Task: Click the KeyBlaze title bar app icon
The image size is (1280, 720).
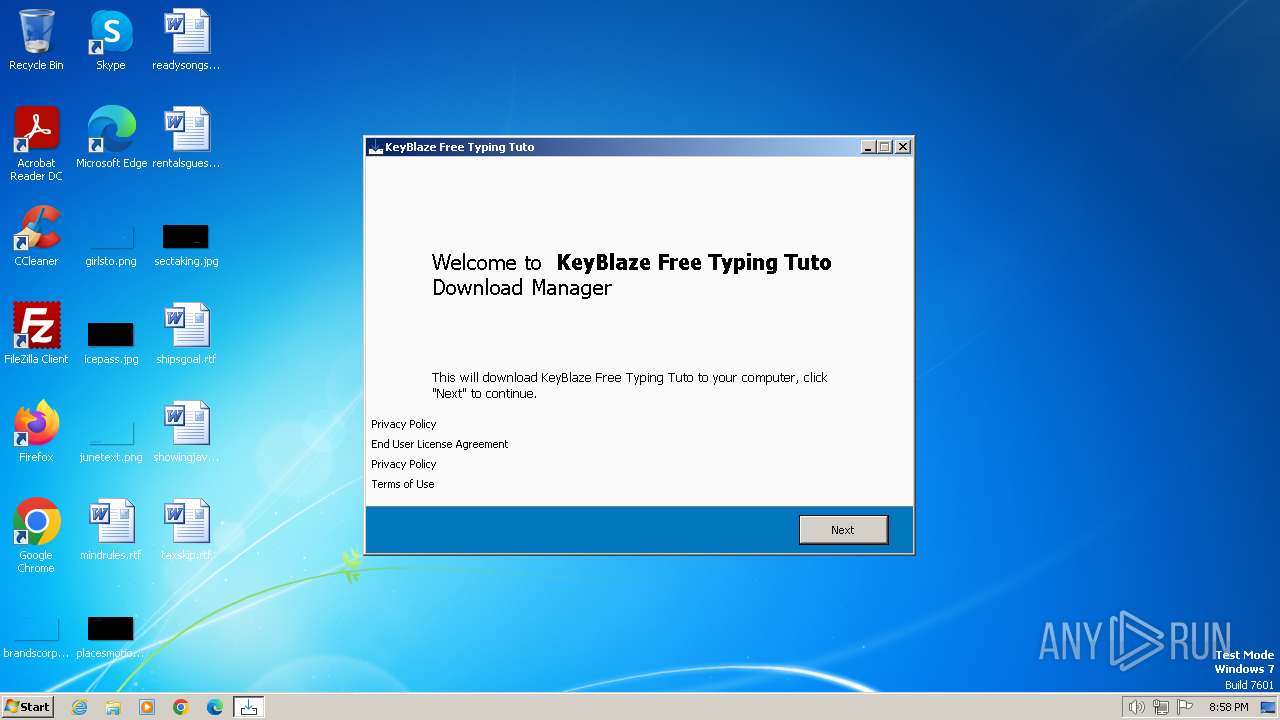Action: pyautogui.click(x=376, y=147)
